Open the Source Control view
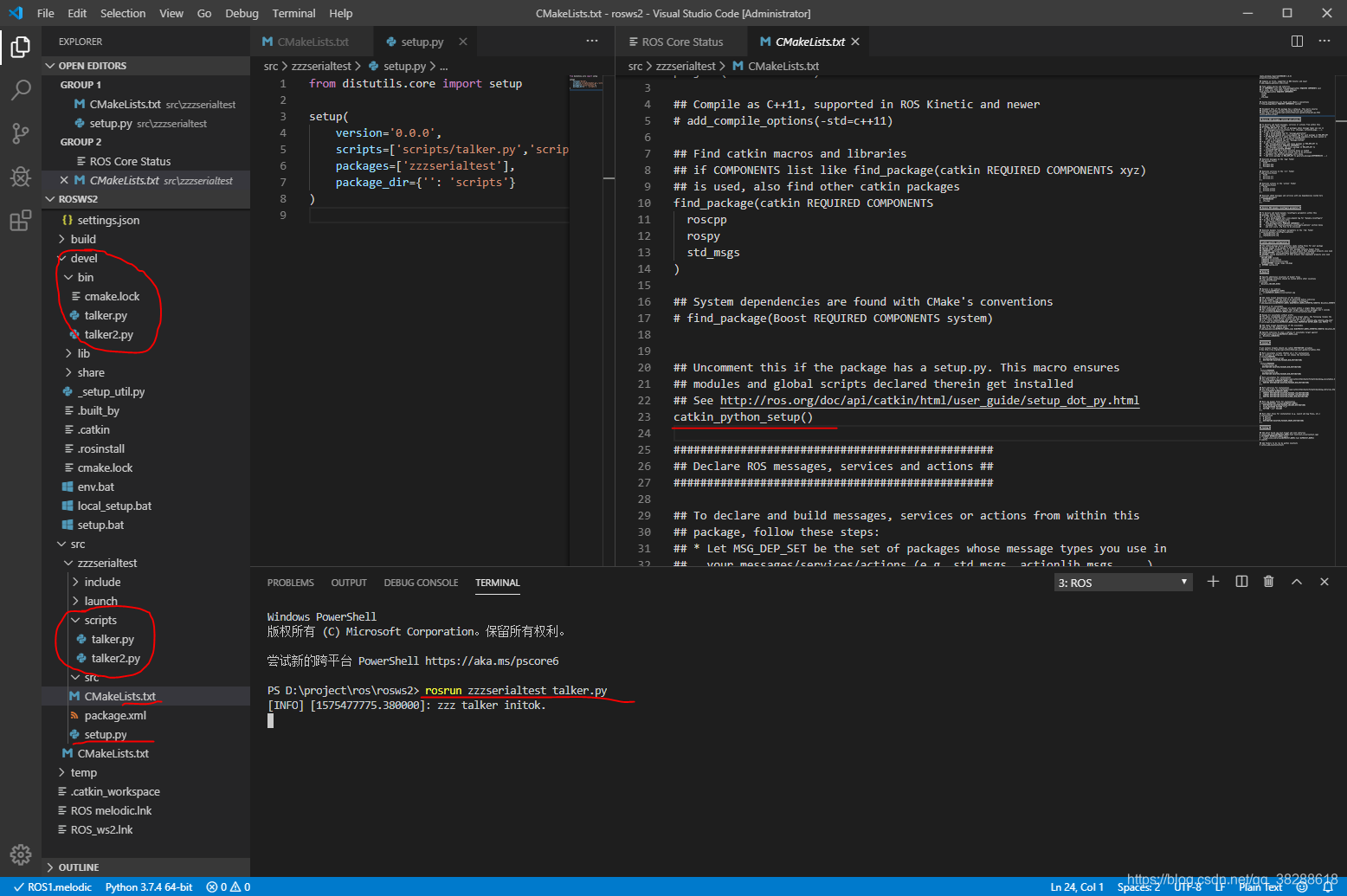 pos(21,133)
